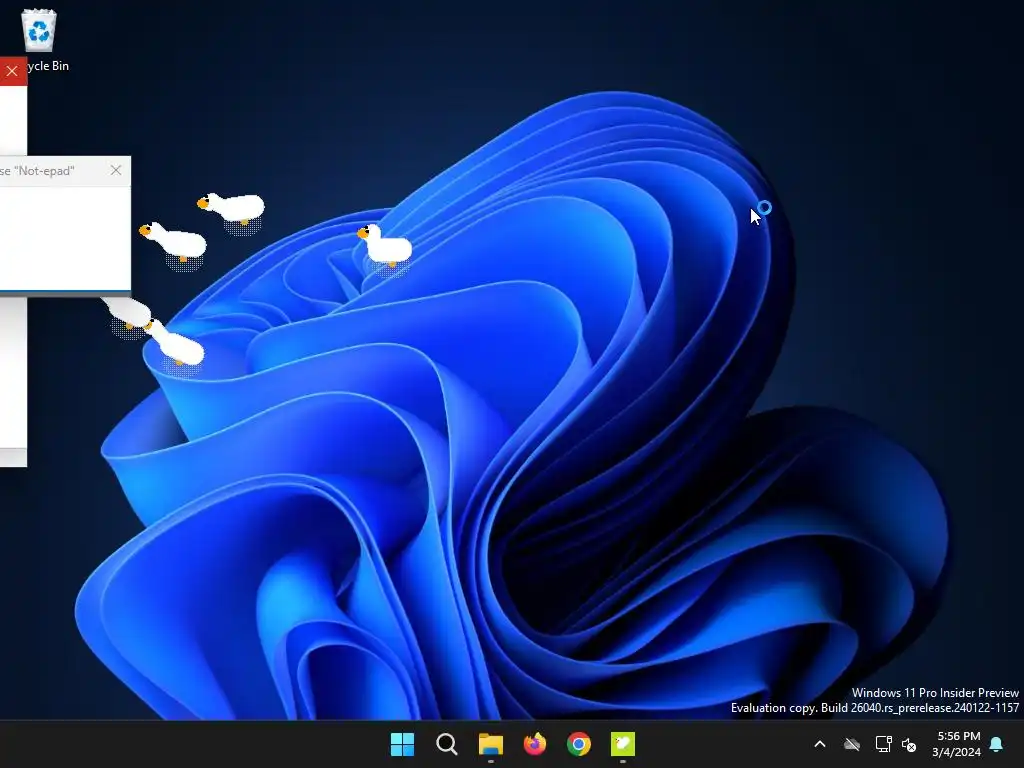Image resolution: width=1024 pixels, height=768 pixels.
Task: Close the "Not-epad" dialog window
Action: click(x=116, y=170)
